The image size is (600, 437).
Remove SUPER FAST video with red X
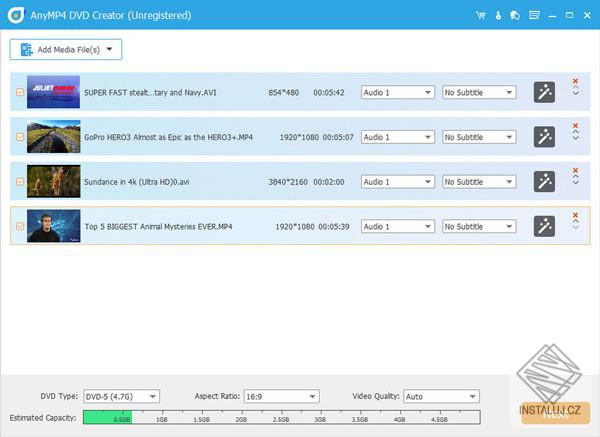pyautogui.click(x=575, y=81)
